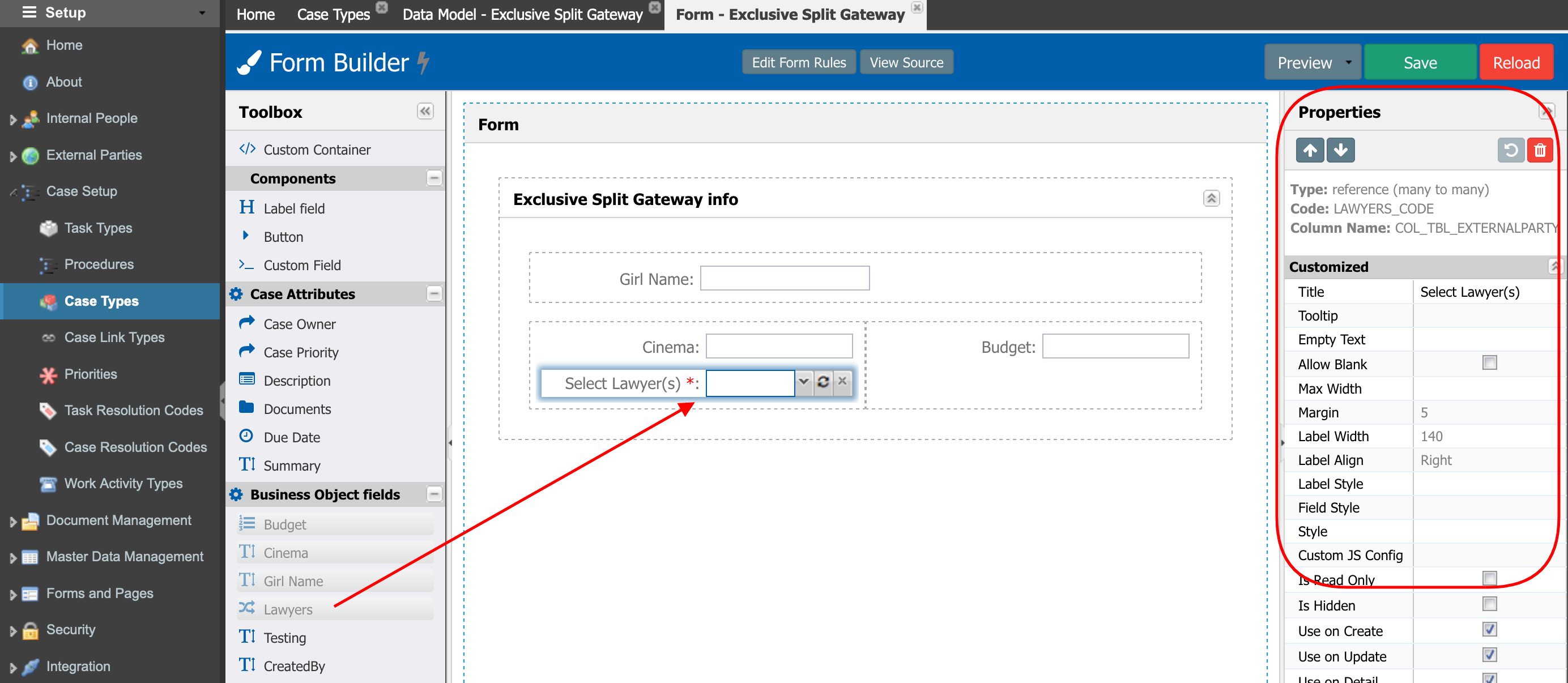The width and height of the screenshot is (1568, 683).
Task: Toggle Is Read Only checkbox
Action: click(x=1489, y=579)
